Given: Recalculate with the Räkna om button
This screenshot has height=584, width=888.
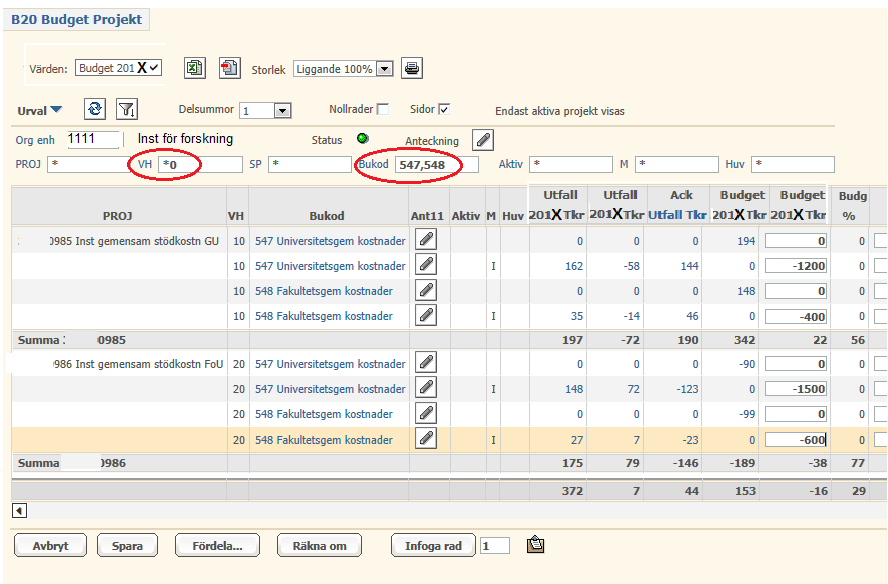Looking at the screenshot, I should click(x=319, y=545).
